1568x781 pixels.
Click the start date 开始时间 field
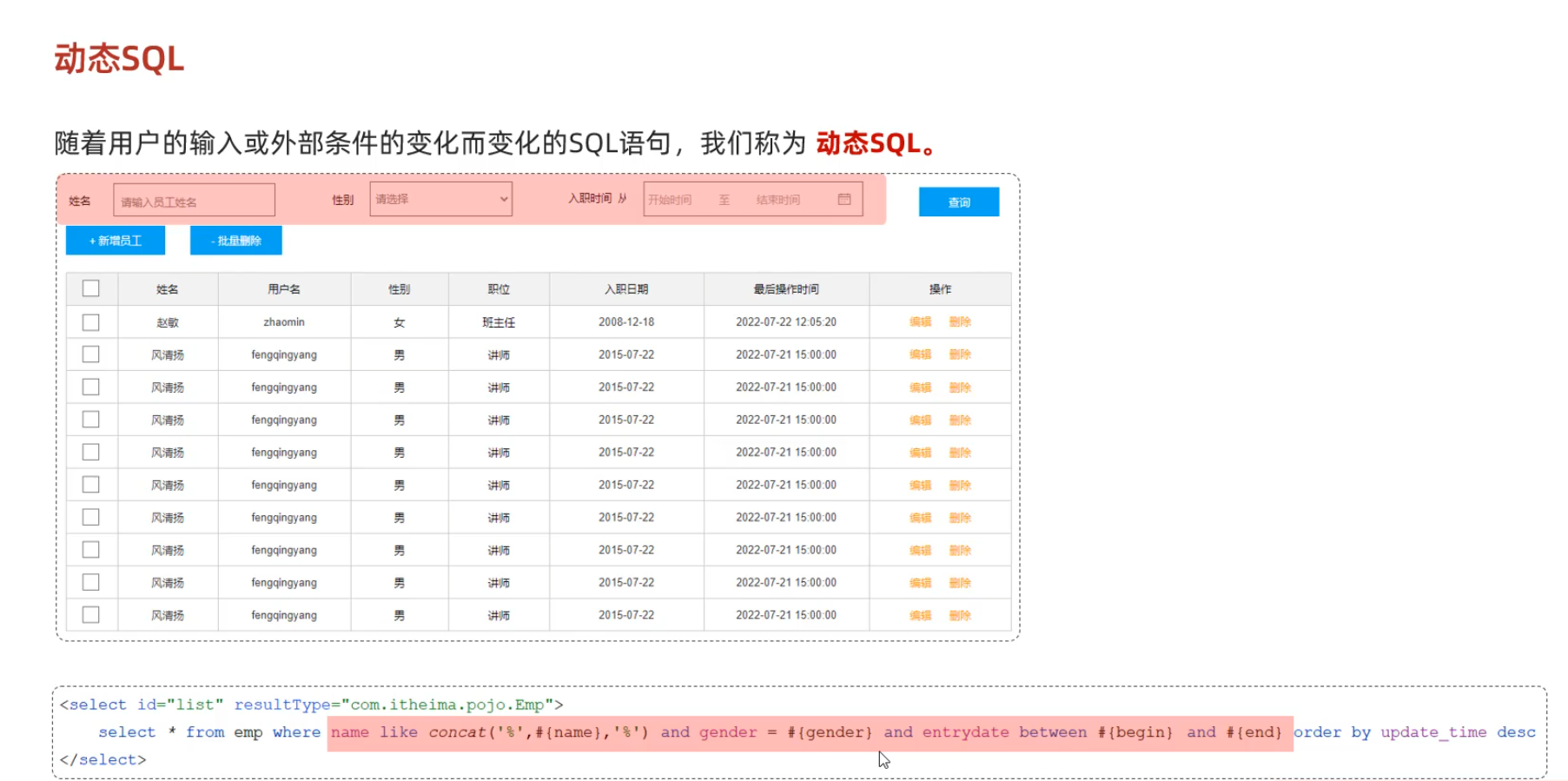(670, 200)
